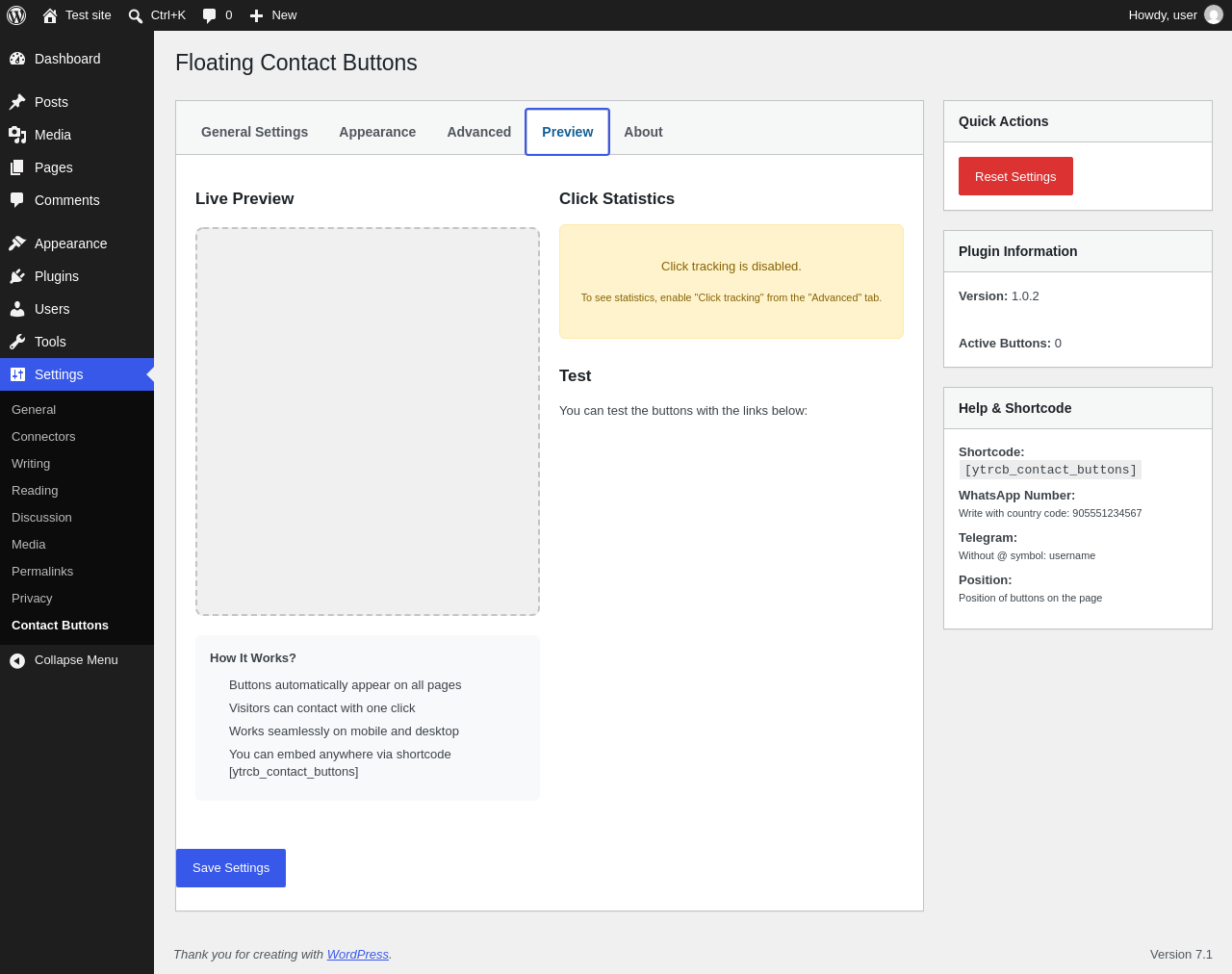Viewport: 1232px width, 974px height.
Task: Click the WordPress logo icon
Action: point(16,15)
